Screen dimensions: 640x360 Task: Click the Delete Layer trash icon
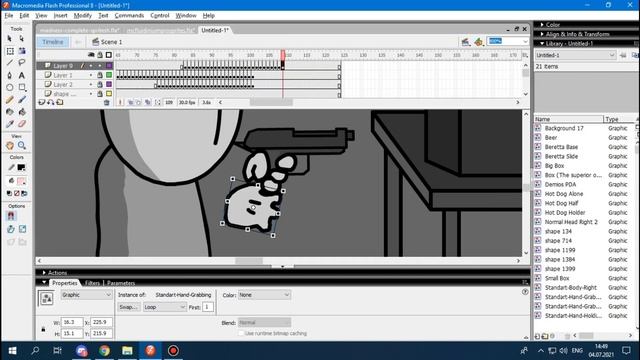tap(107, 102)
